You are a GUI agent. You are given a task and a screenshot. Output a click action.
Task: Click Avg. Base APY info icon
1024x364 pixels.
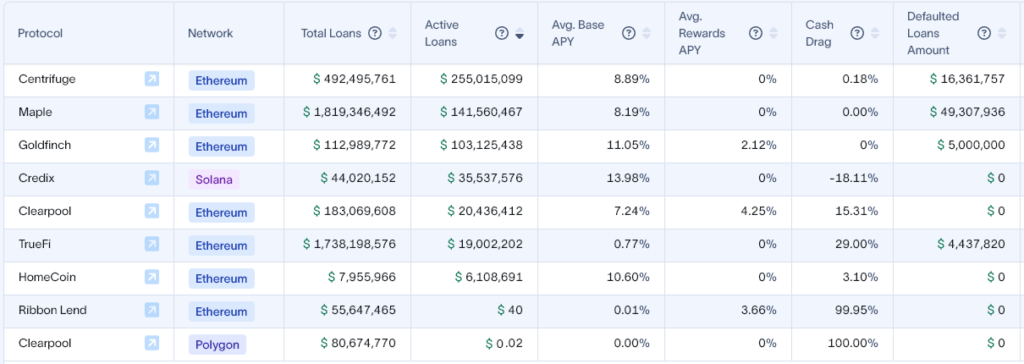(629, 33)
